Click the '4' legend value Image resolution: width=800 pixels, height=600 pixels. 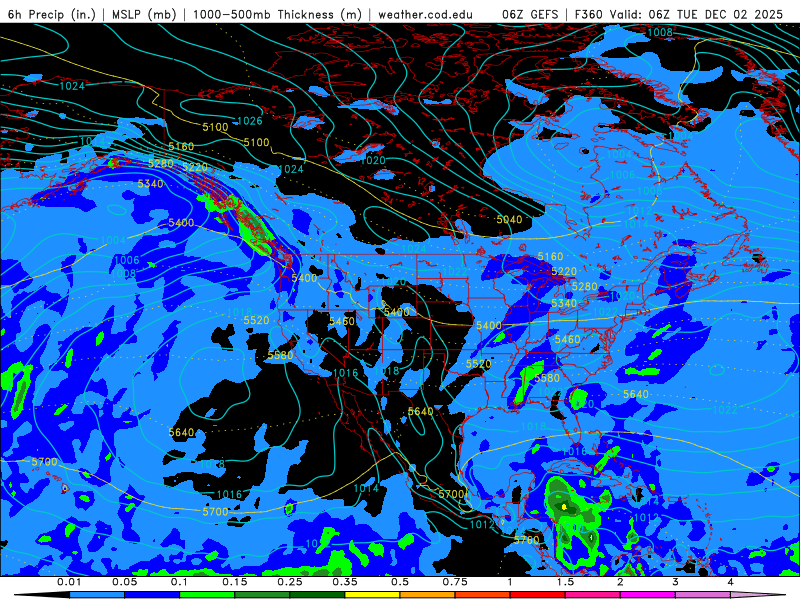coord(731,582)
